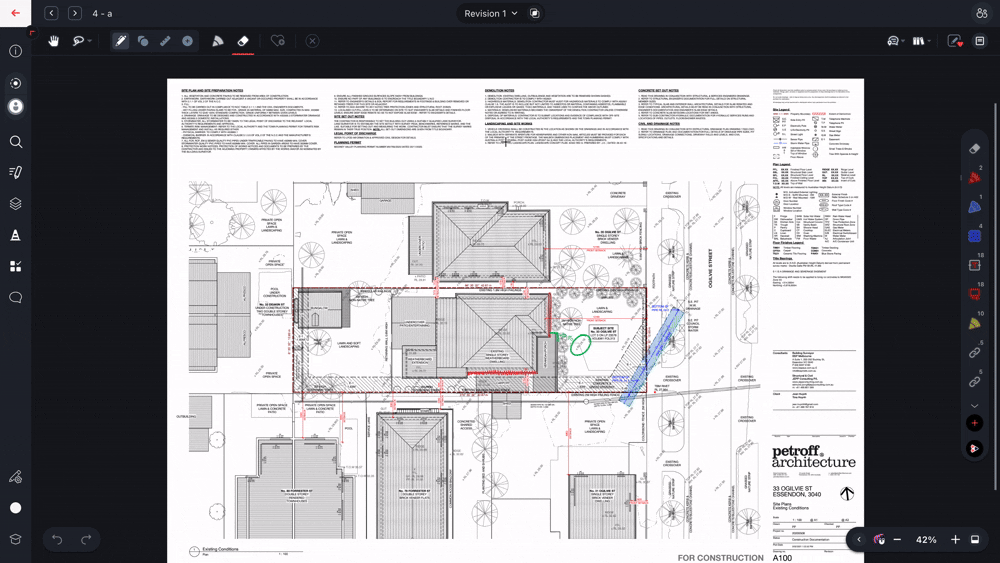Click the red back arrow

pyautogui.click(x=15, y=13)
